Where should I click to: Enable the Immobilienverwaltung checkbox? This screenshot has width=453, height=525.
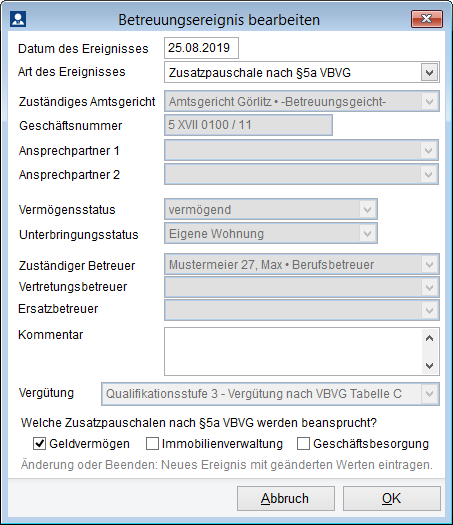point(152,444)
